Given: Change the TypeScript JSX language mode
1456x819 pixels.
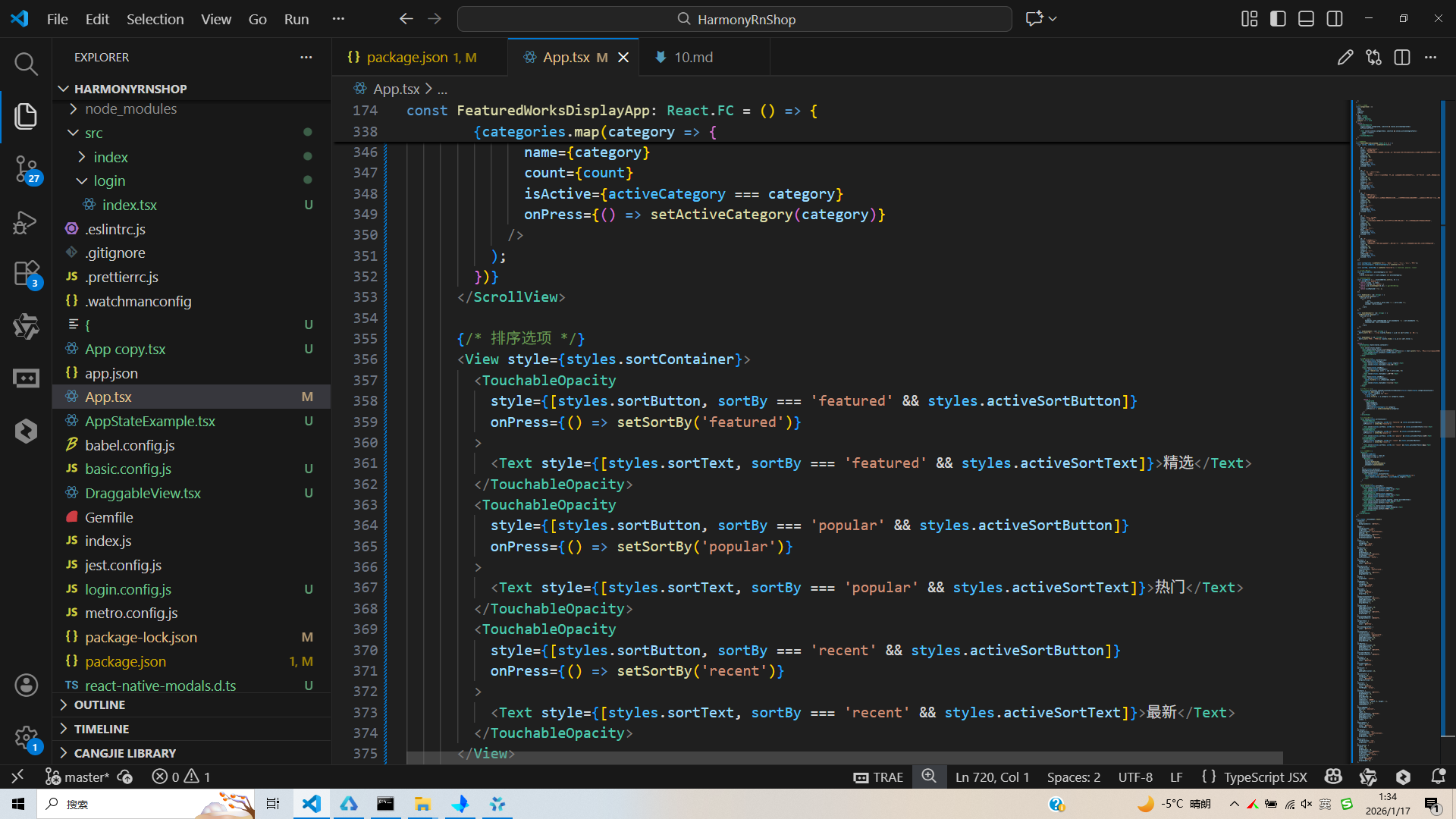Looking at the screenshot, I should (x=1264, y=777).
